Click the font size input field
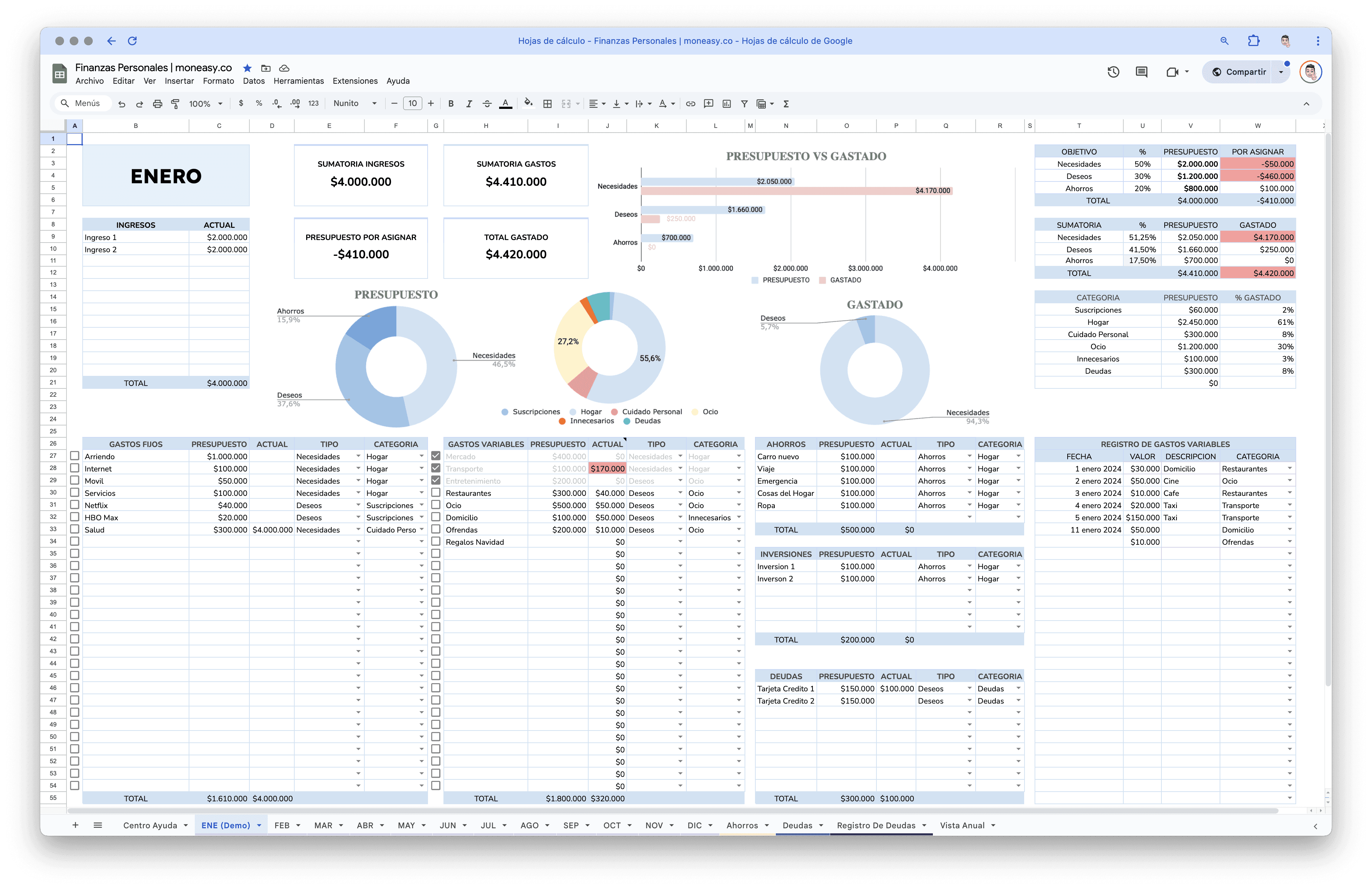Image resolution: width=1372 pixels, height=889 pixels. click(413, 104)
